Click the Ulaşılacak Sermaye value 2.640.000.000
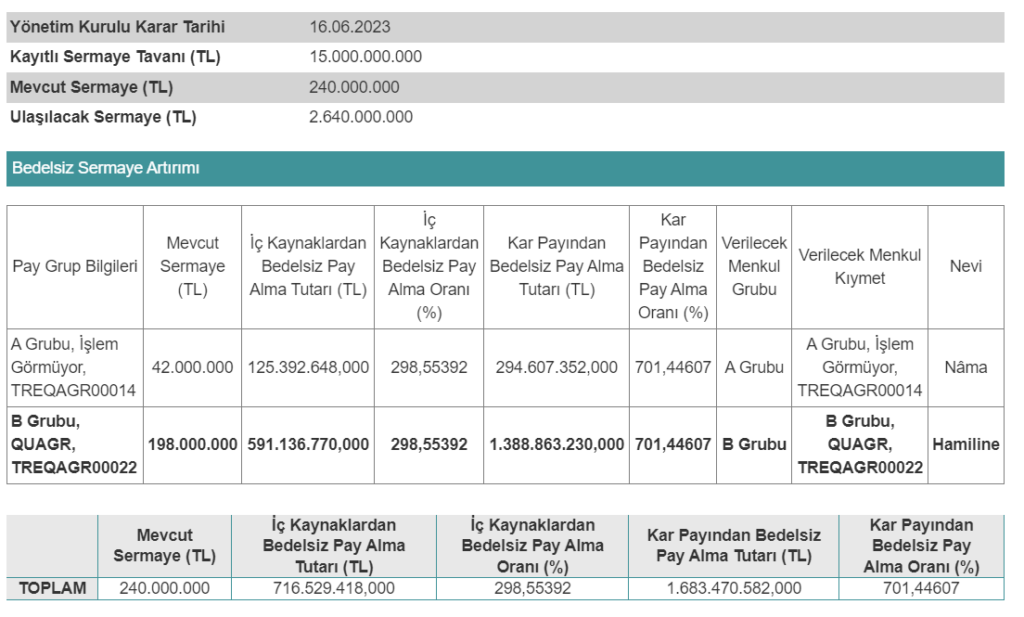Image resolution: width=1024 pixels, height=617 pixels. coord(361,117)
